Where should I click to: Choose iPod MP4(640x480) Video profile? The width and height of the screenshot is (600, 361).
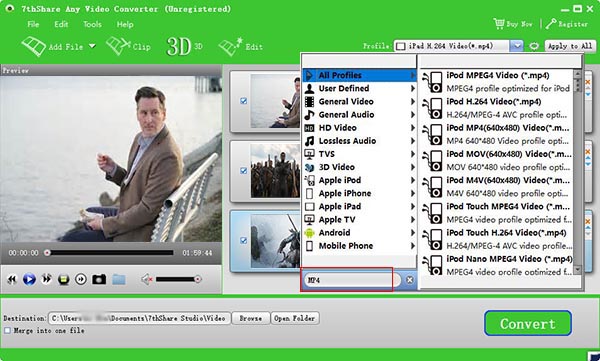coord(497,134)
